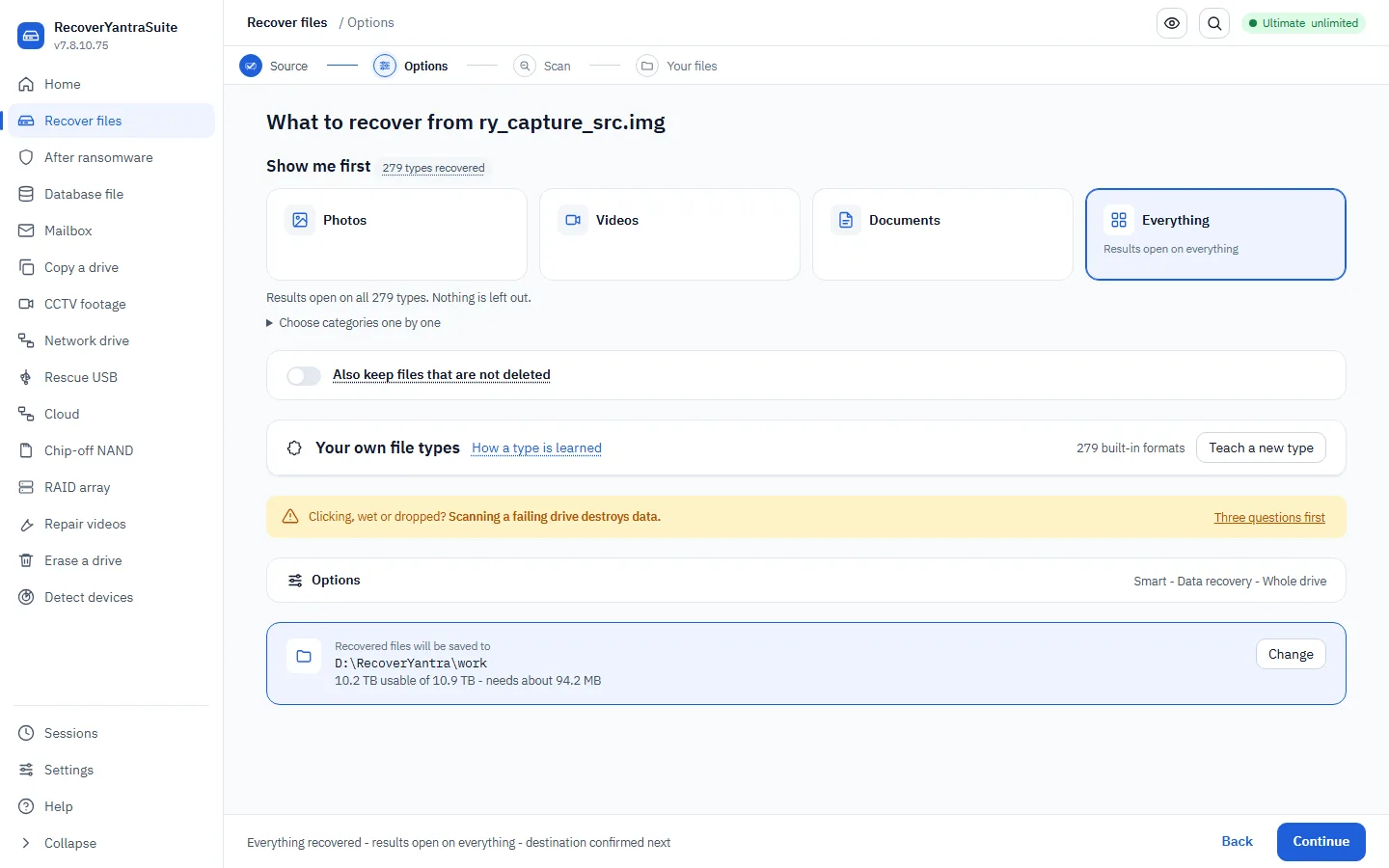1389x868 pixels.
Task: Click the Settings sliders icon
Action: 26,770
